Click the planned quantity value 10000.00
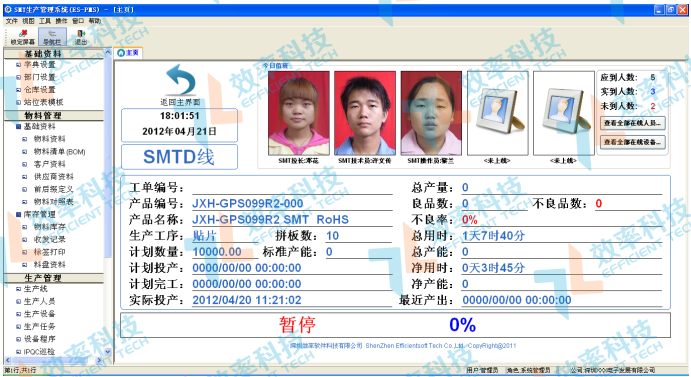Viewport: 691px width, 377px height. tap(217, 252)
